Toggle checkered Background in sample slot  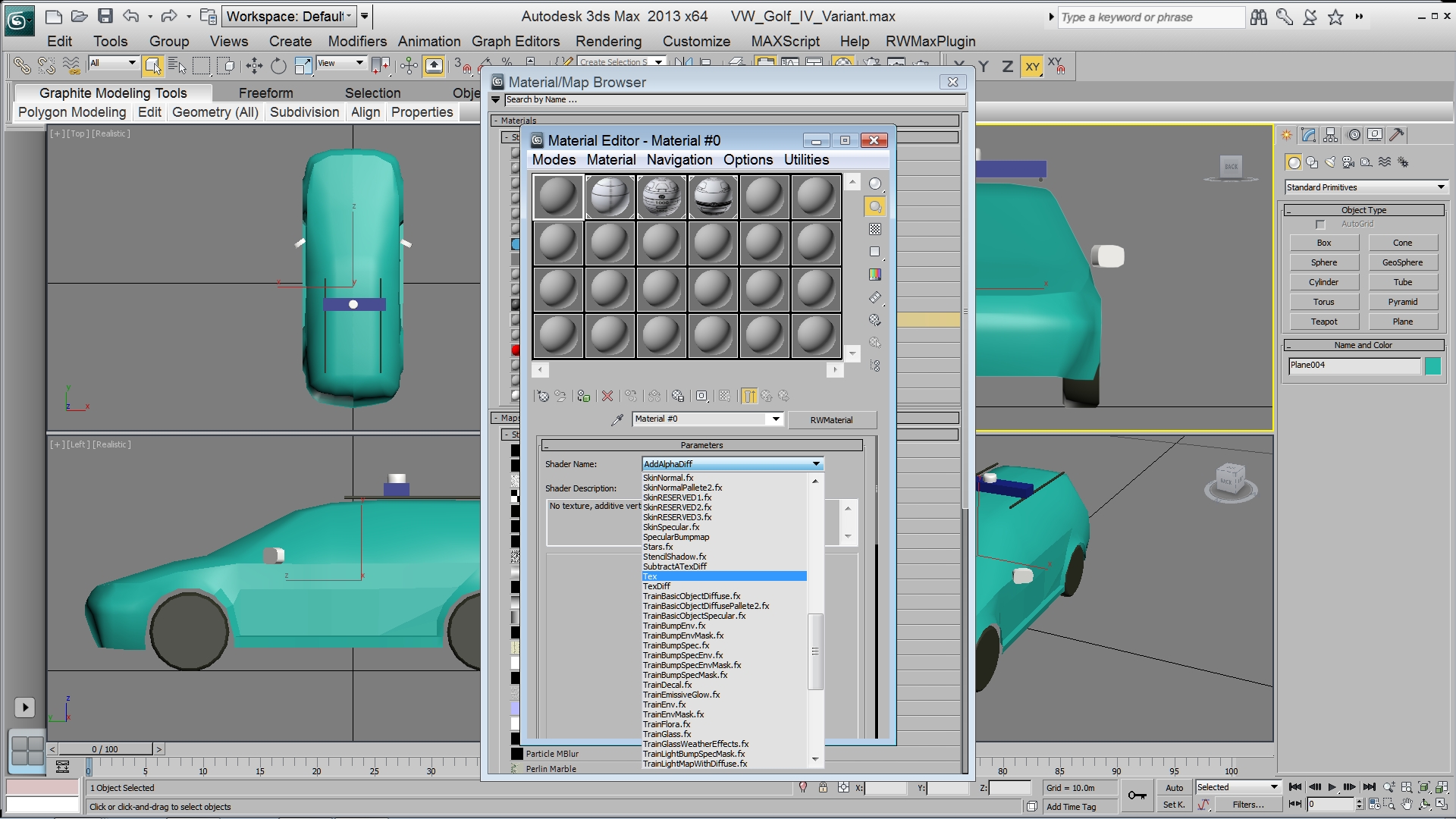[x=875, y=229]
